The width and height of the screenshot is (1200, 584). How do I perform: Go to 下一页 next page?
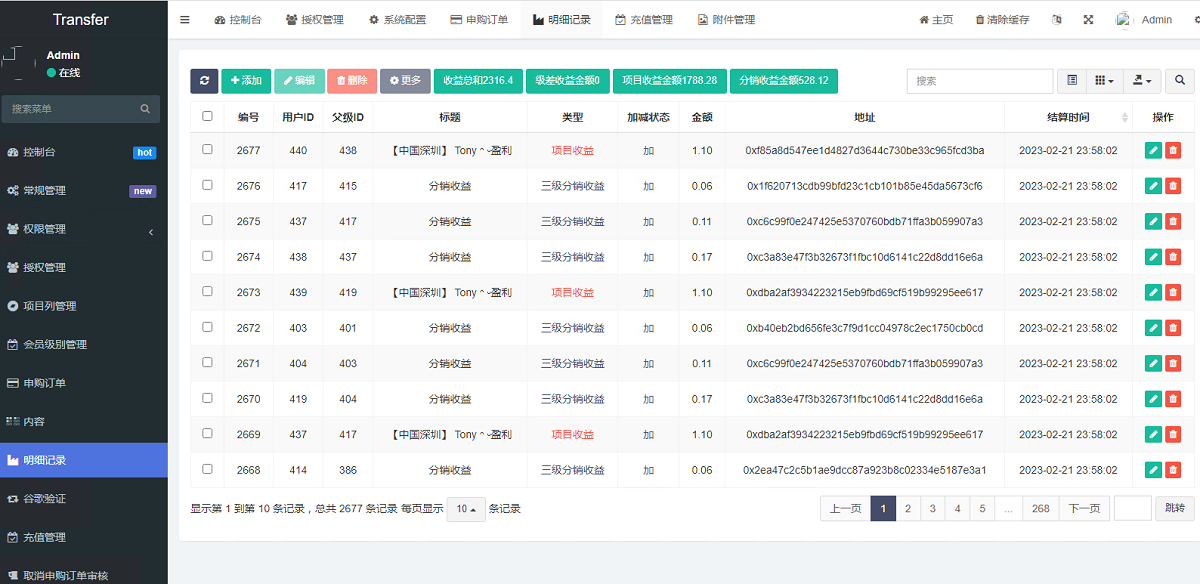coord(1084,509)
